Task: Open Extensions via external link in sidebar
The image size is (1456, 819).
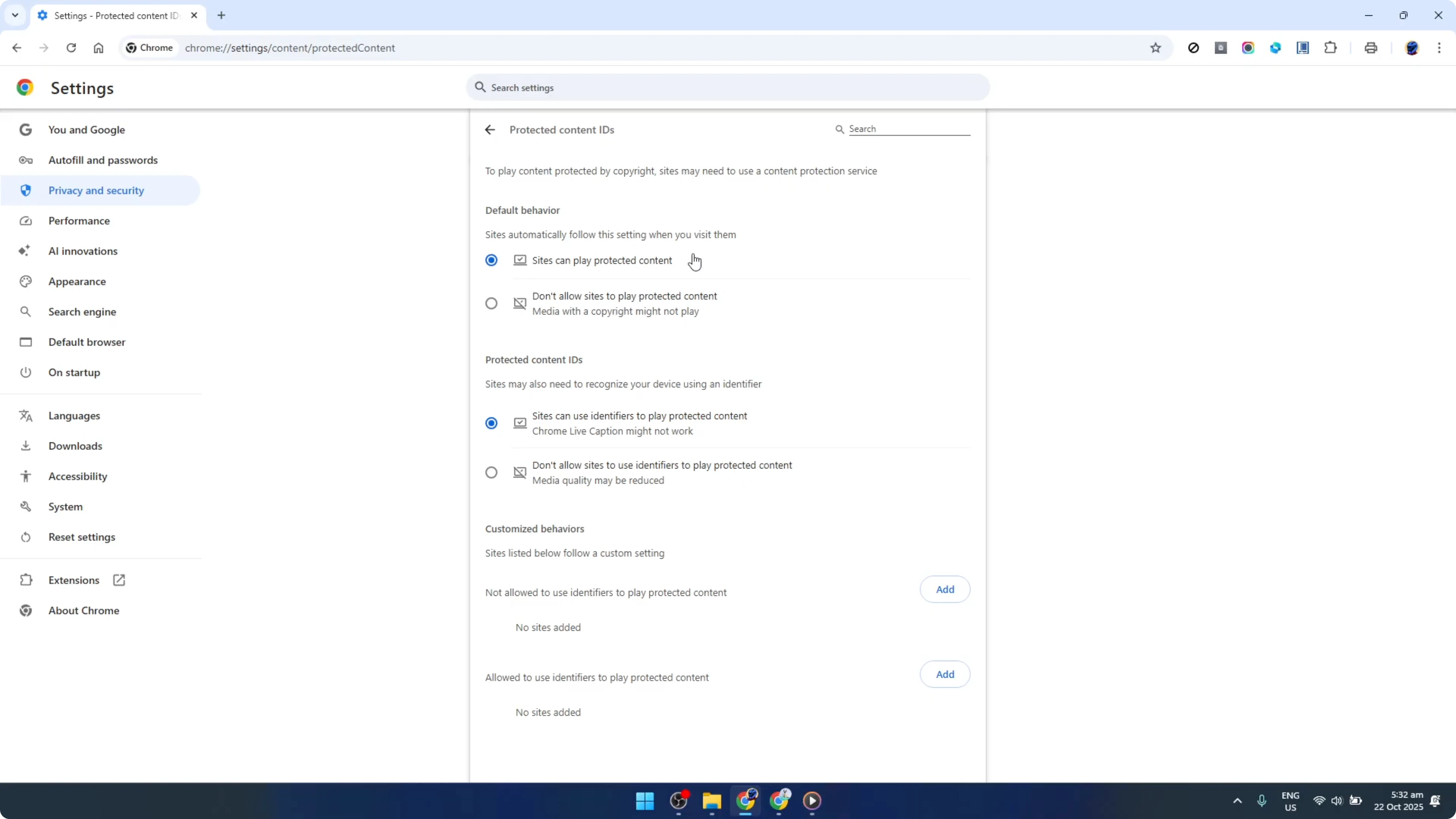Action: coord(119,580)
